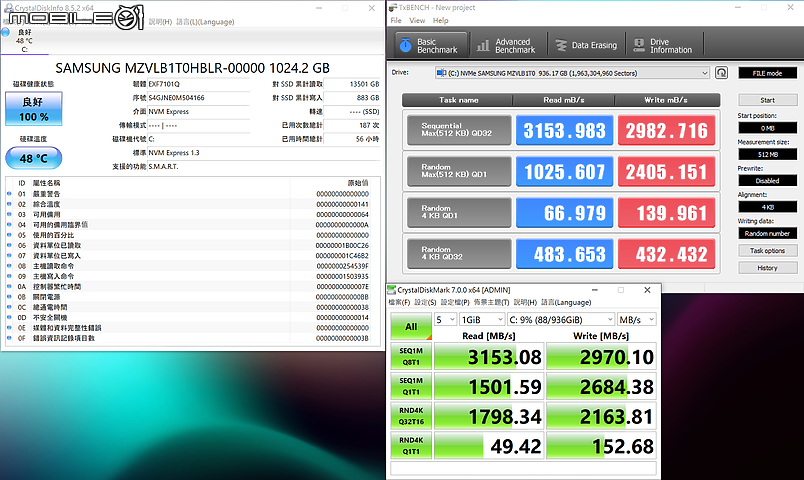Click Start position 0 MB field
Screen dimensions: 804x480
point(768,128)
